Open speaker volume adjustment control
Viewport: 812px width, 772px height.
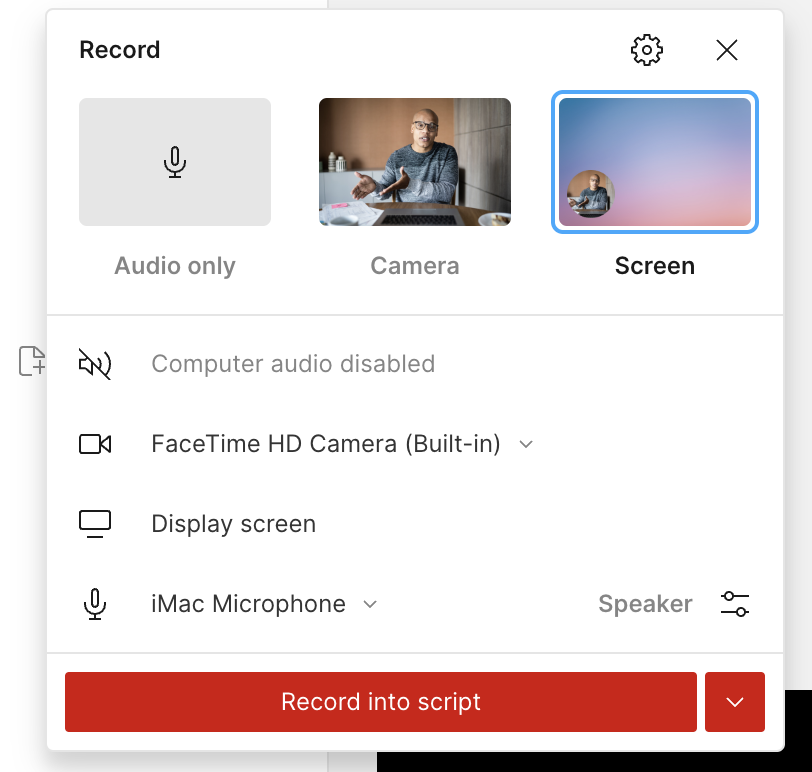[x=735, y=603]
